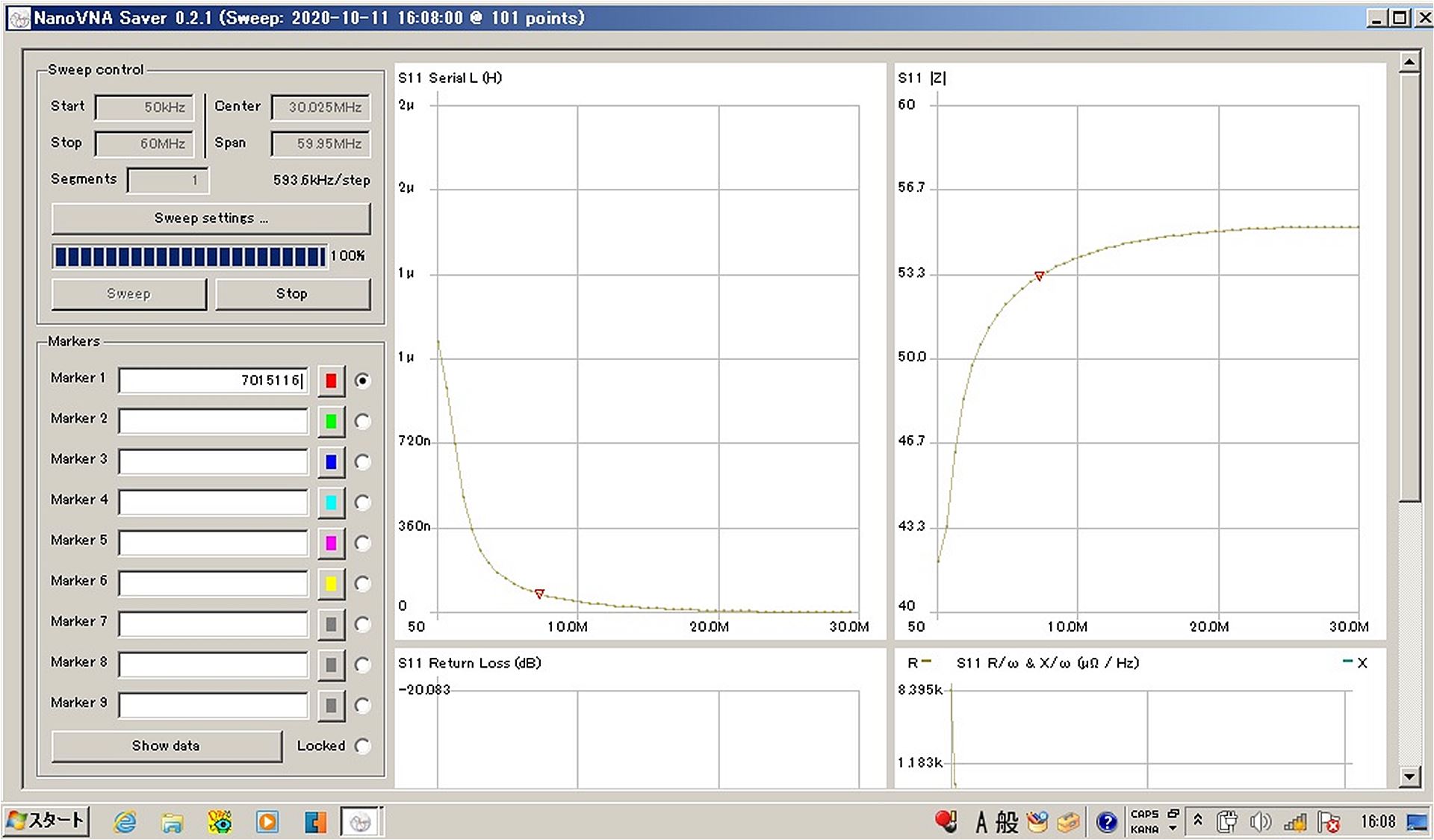The width and height of the screenshot is (1434, 840).
Task: Select the Marker 7 radio button
Action: (362, 624)
